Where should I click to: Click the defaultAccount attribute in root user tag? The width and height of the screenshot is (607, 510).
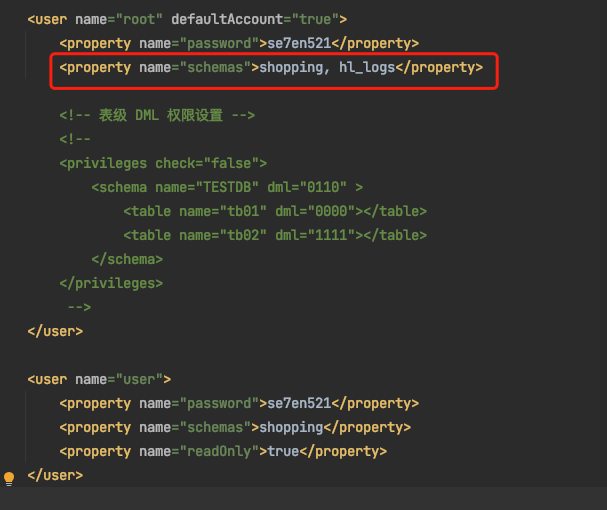point(218,19)
